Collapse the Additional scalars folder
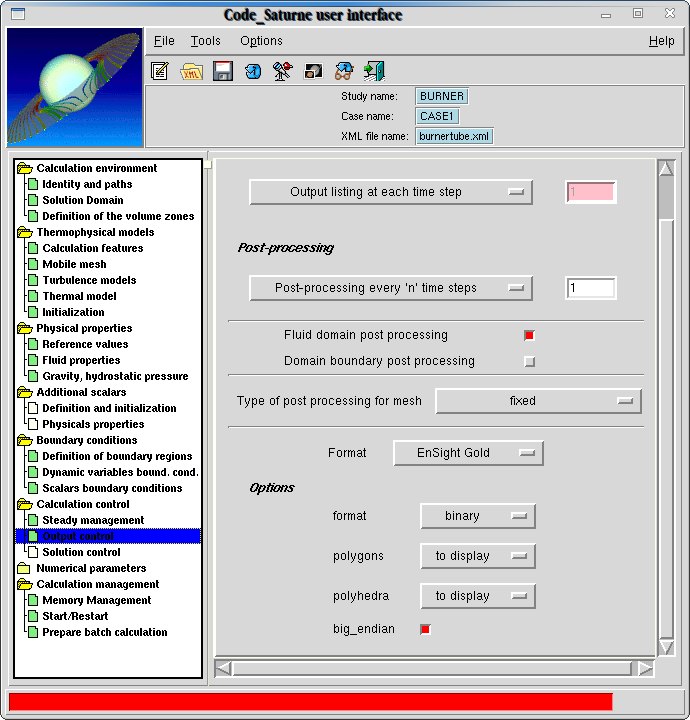This screenshot has width=690, height=720. [25, 392]
